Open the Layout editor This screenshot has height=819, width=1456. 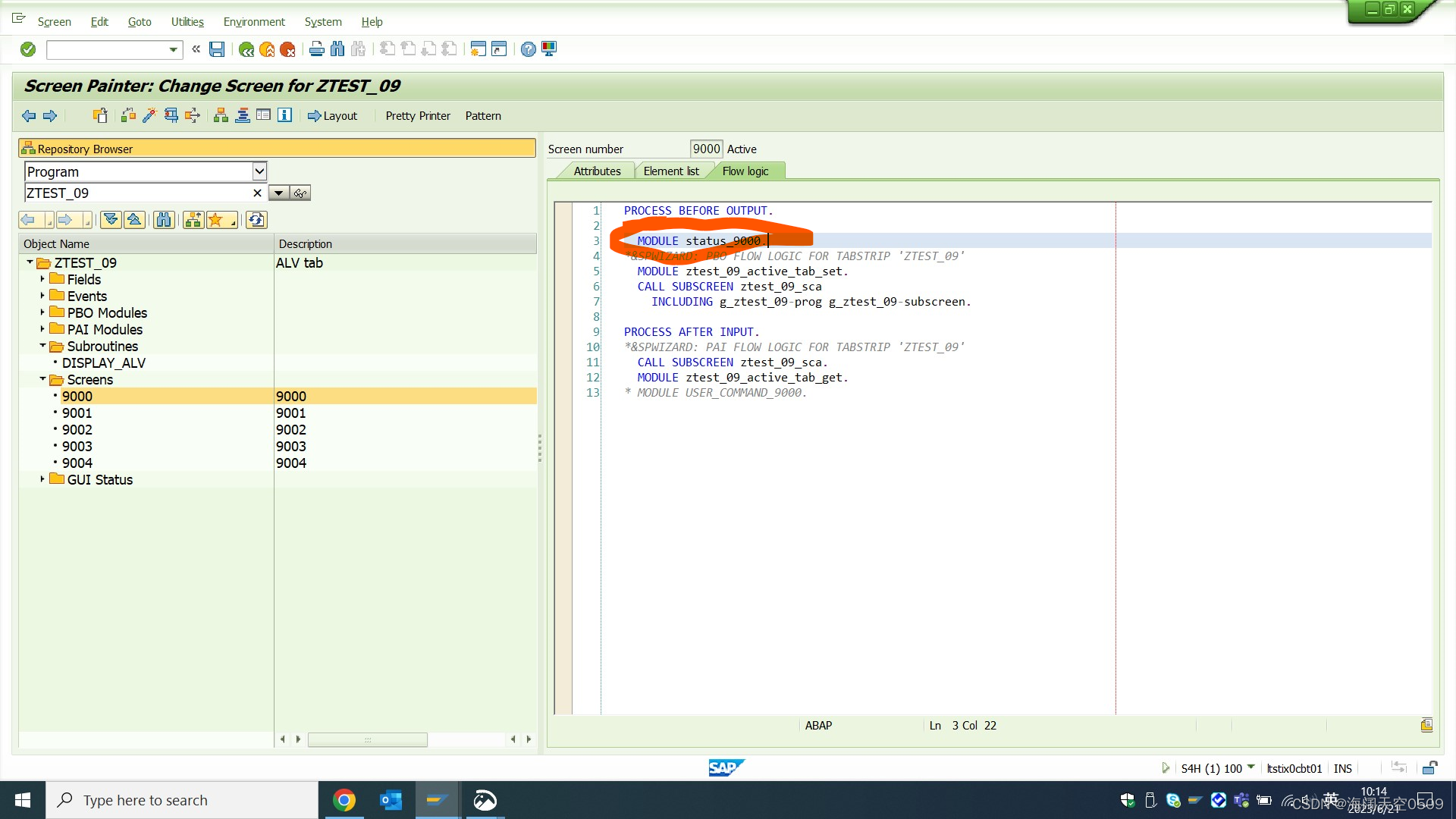coord(332,115)
